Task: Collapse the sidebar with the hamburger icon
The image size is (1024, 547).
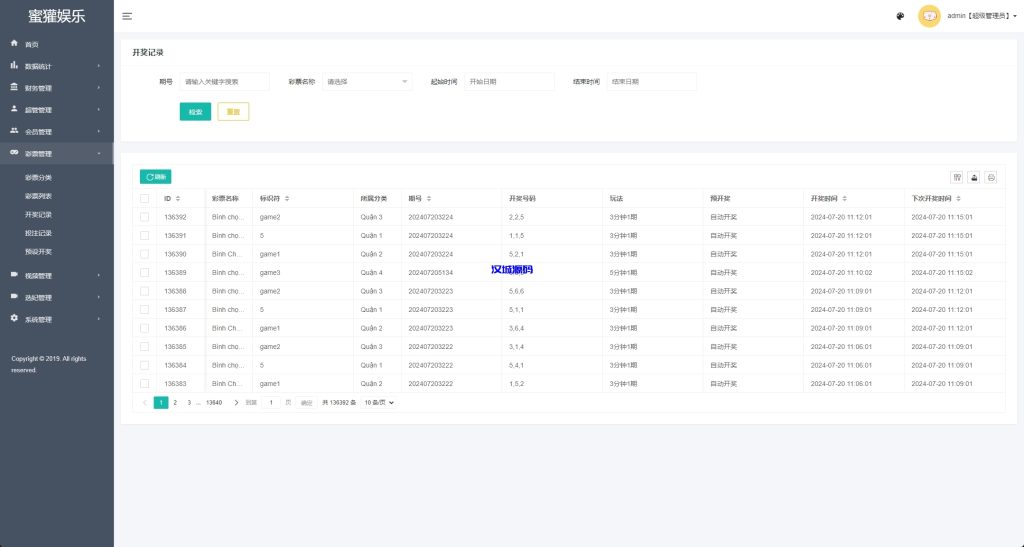Action: [x=127, y=16]
